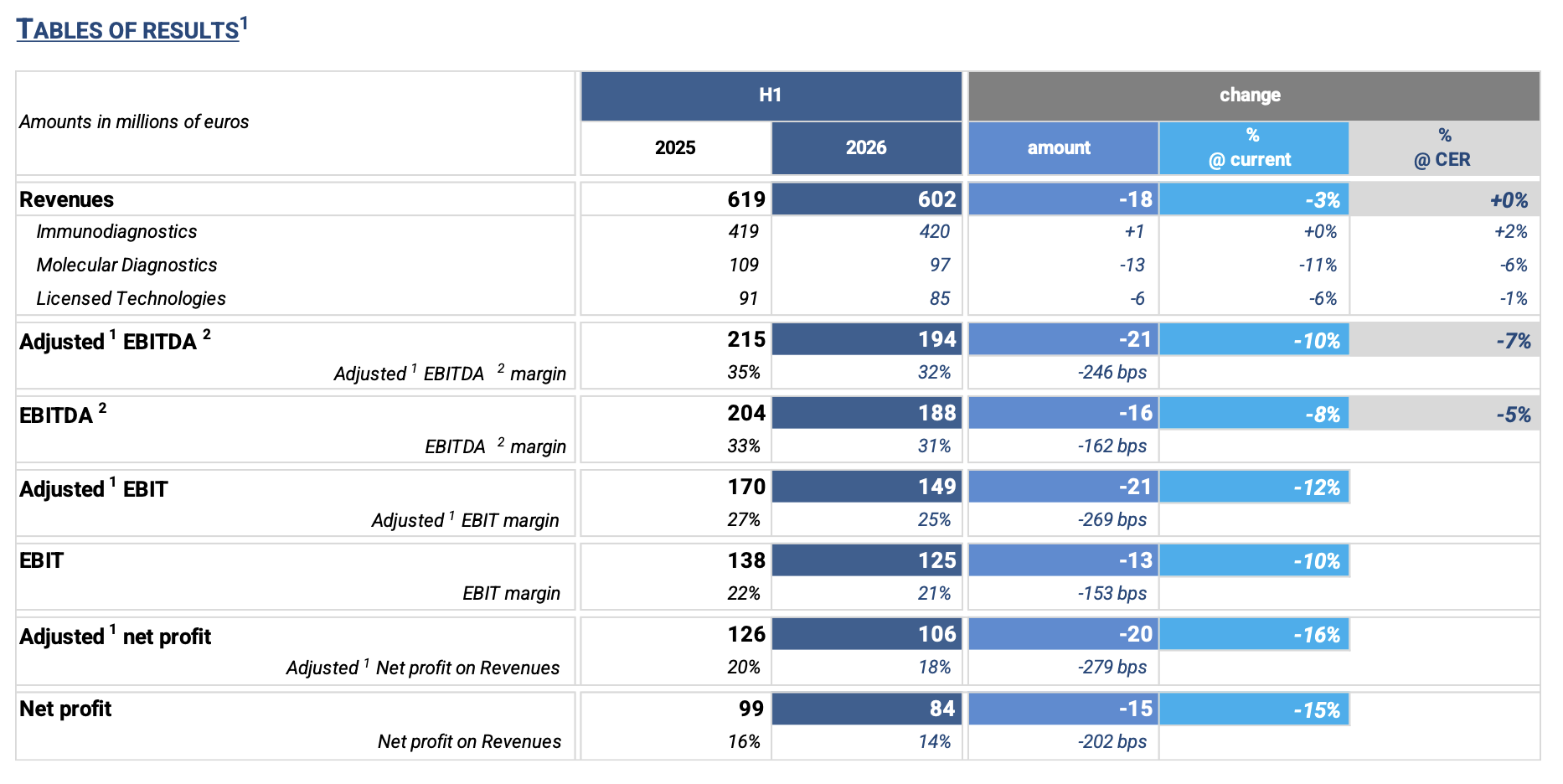Click the 125 EBIT value
The image size is (1563, 784).
(x=936, y=560)
